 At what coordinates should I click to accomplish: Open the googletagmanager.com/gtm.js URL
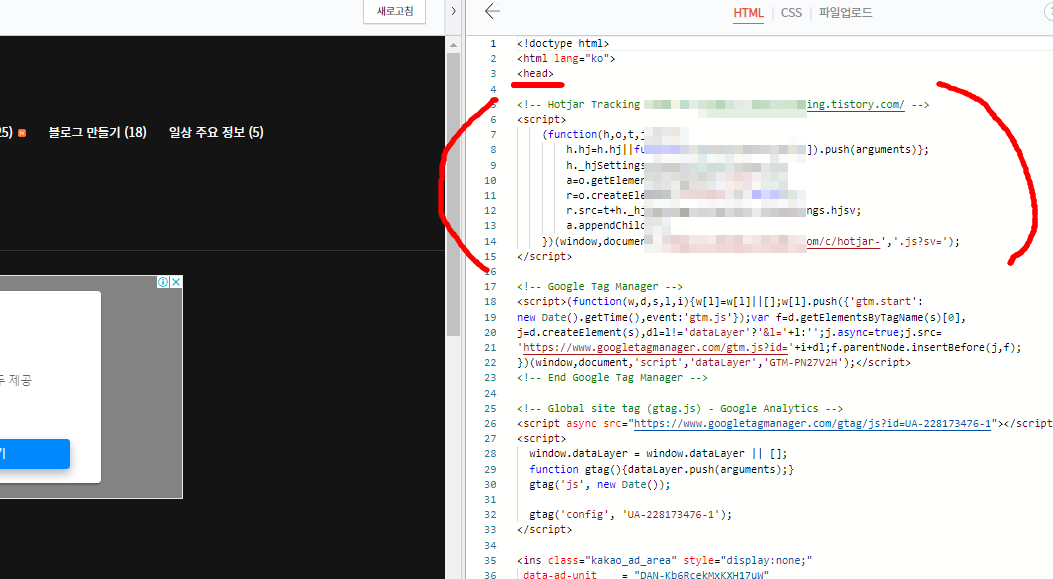pyautogui.click(x=655, y=347)
